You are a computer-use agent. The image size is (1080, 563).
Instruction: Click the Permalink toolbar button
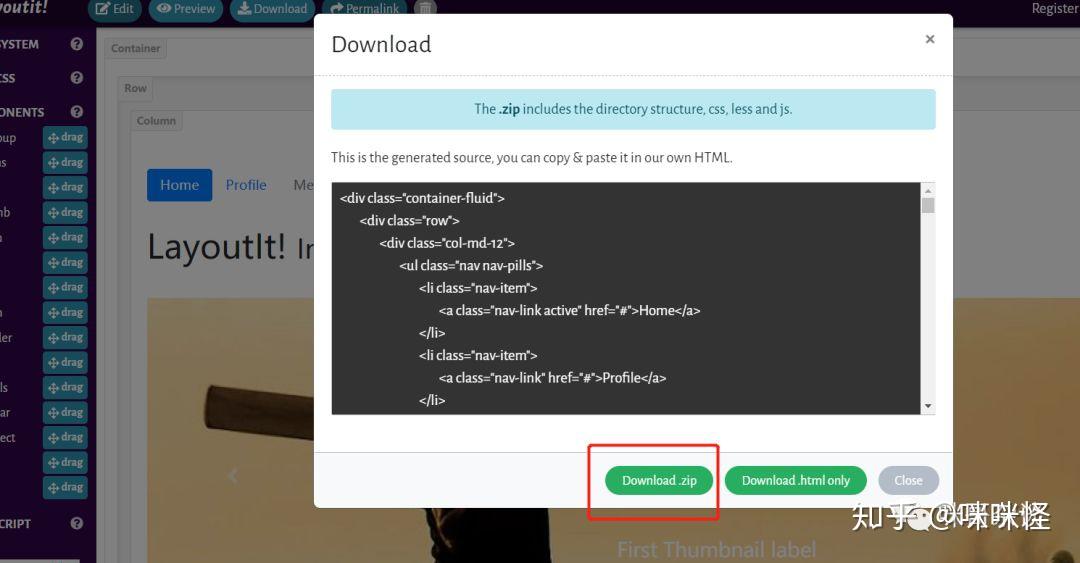pyautogui.click(x=364, y=9)
